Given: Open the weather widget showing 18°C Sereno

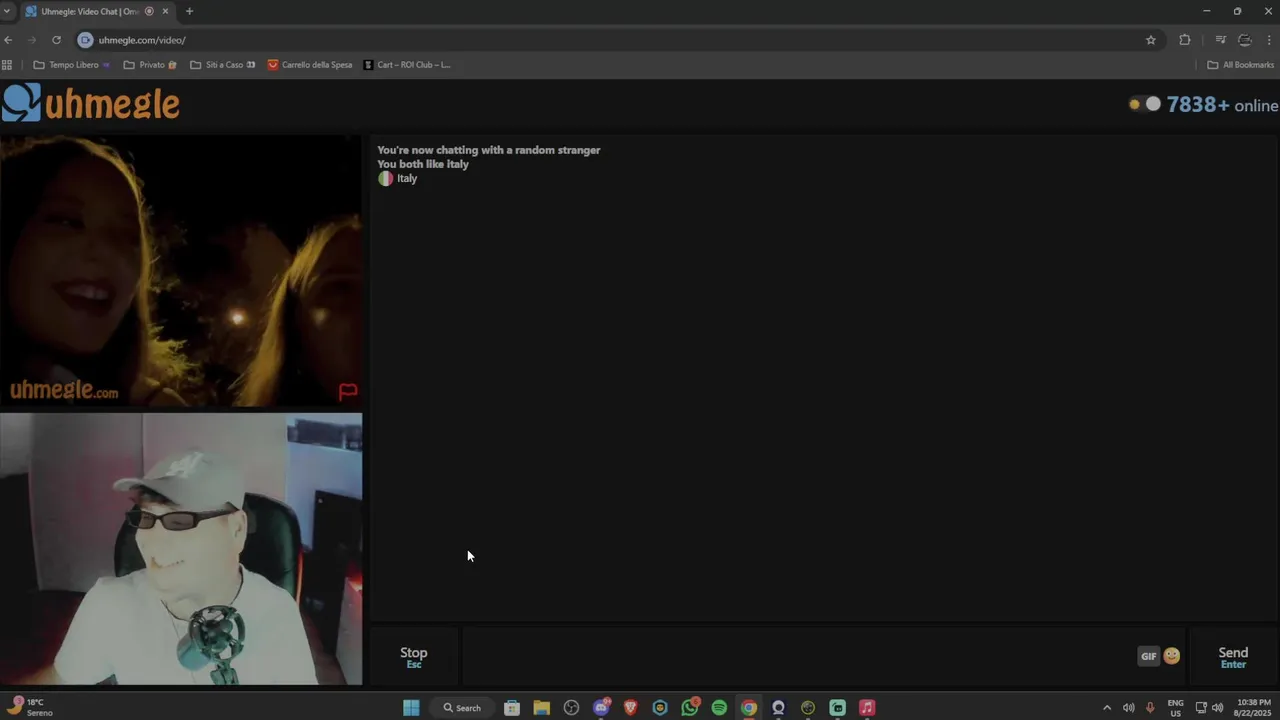Looking at the screenshot, I should pos(30,707).
